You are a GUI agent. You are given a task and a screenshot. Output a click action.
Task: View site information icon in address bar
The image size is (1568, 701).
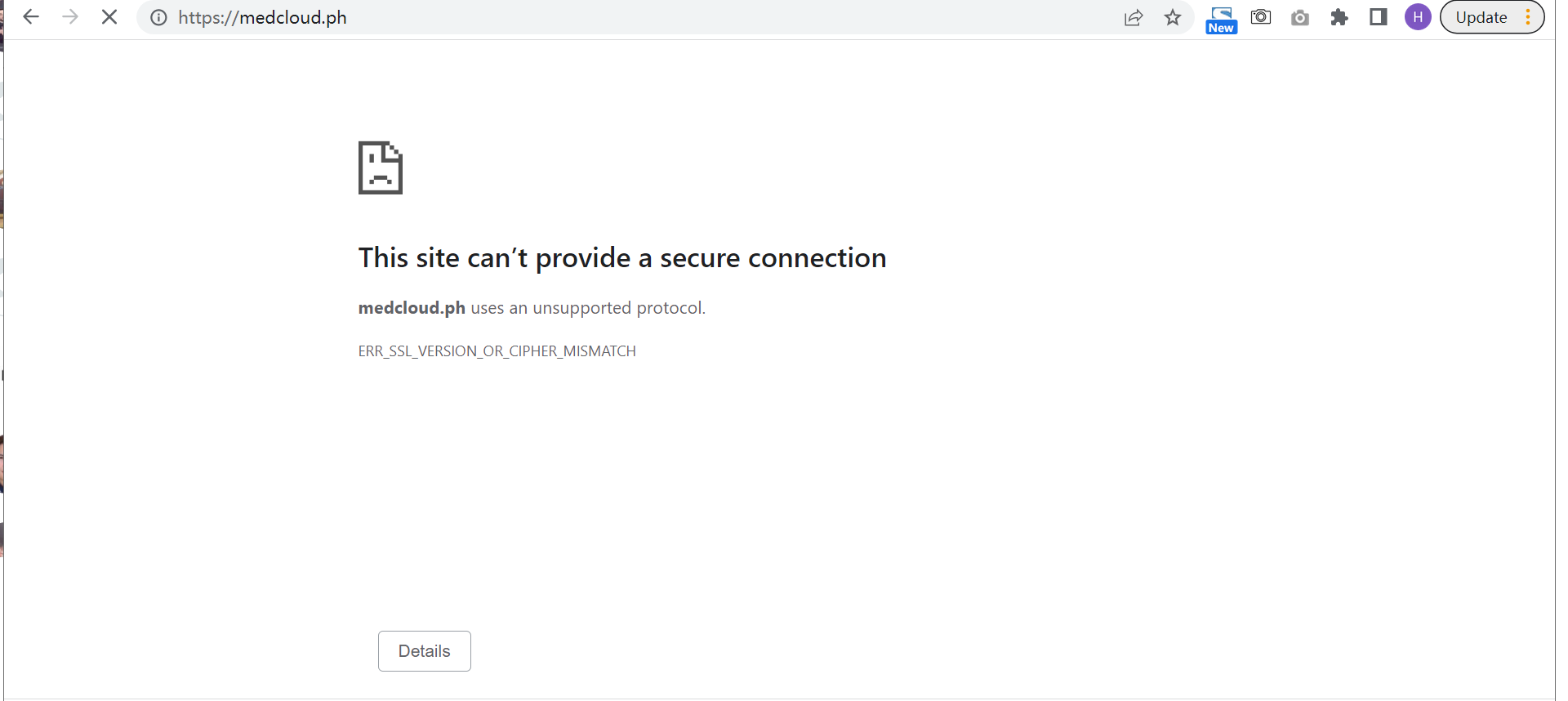pos(159,18)
